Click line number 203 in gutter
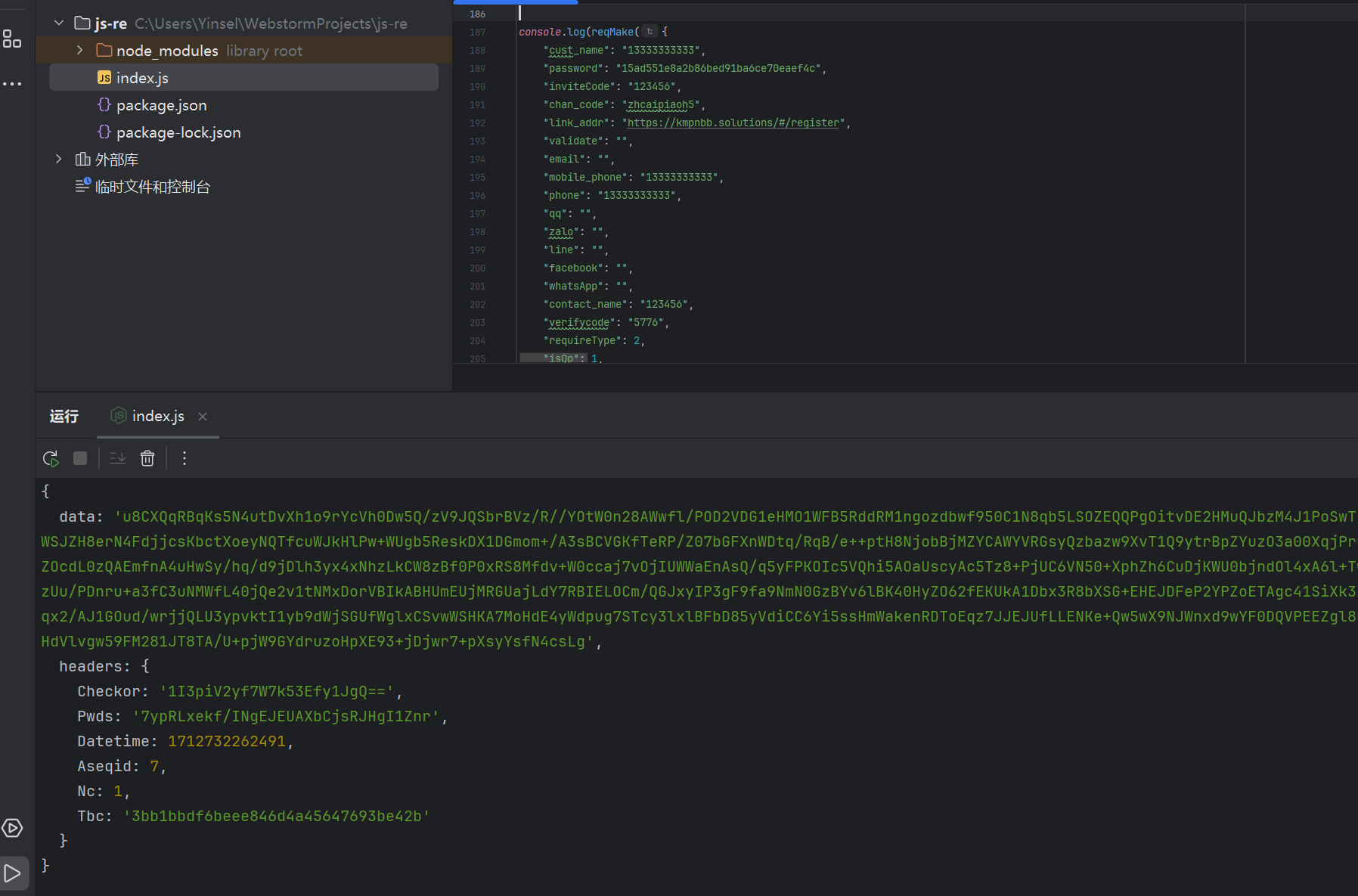1358x896 pixels. pos(477,322)
